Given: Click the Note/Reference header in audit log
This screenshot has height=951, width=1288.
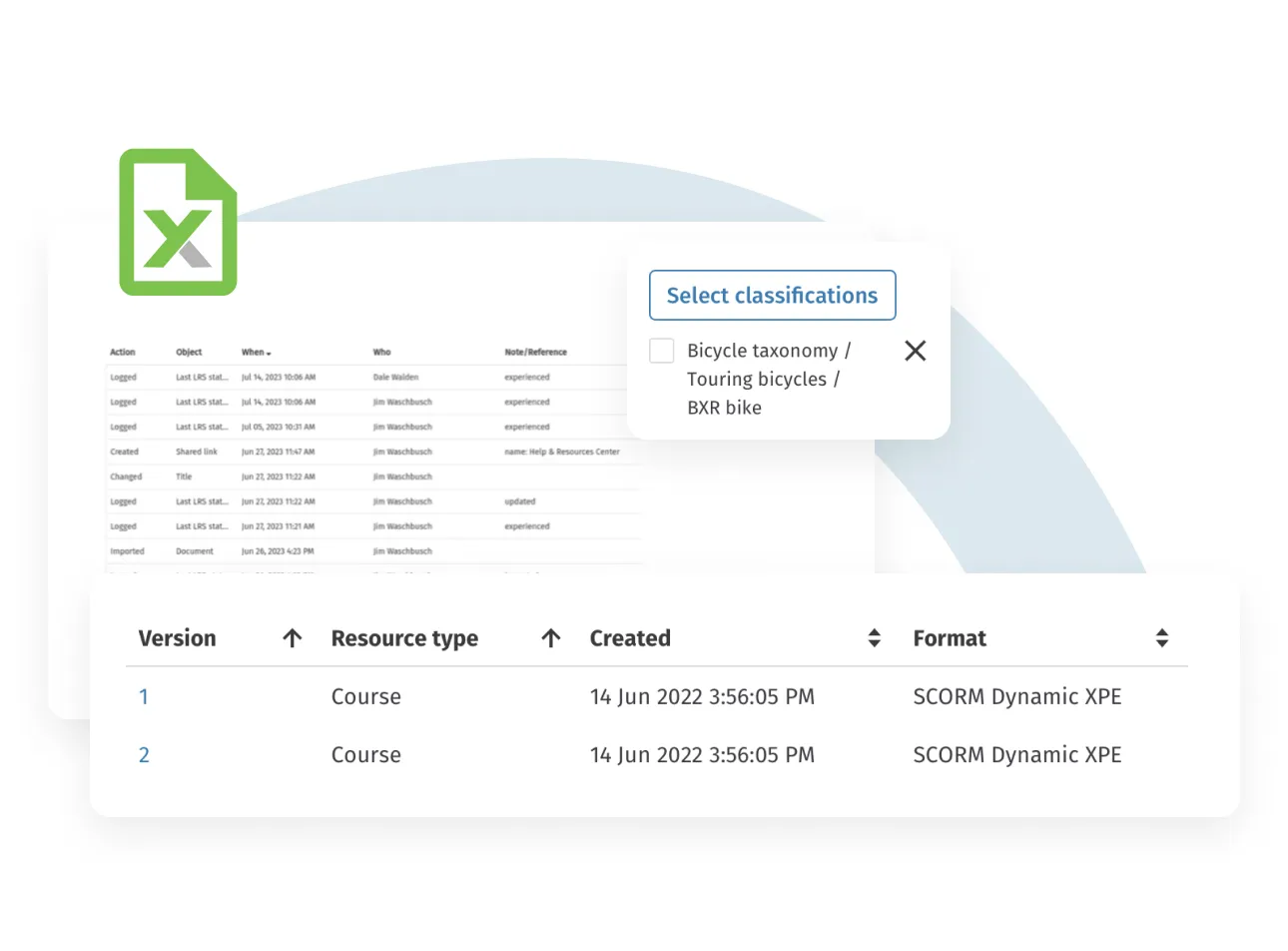Looking at the screenshot, I should tap(535, 353).
